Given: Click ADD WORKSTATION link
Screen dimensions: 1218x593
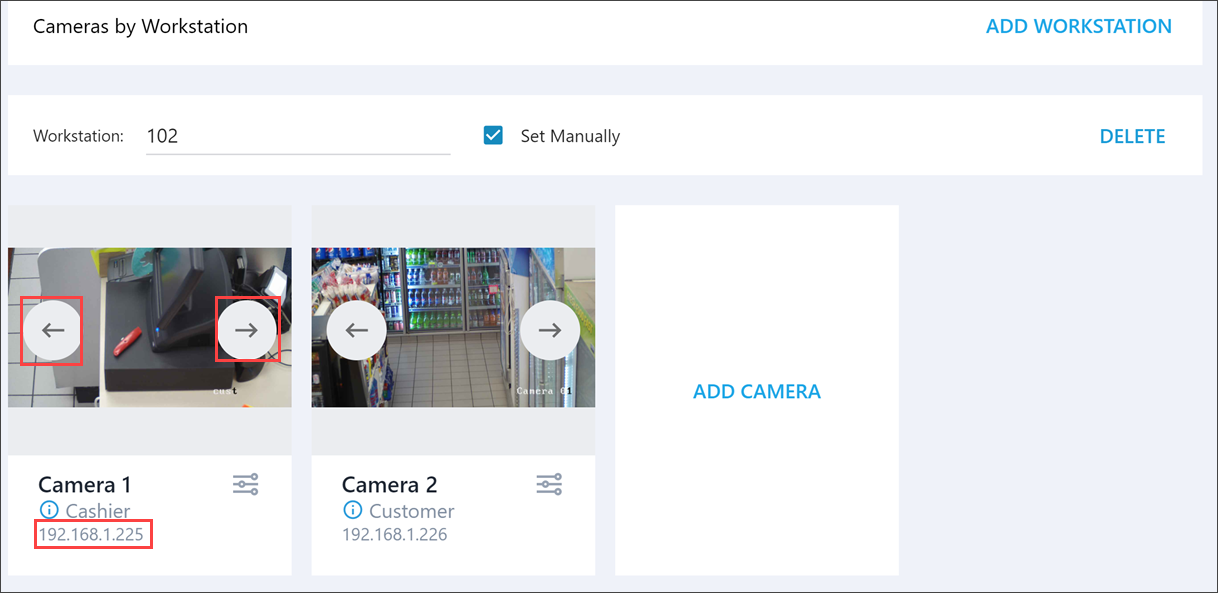Looking at the screenshot, I should tap(1078, 27).
